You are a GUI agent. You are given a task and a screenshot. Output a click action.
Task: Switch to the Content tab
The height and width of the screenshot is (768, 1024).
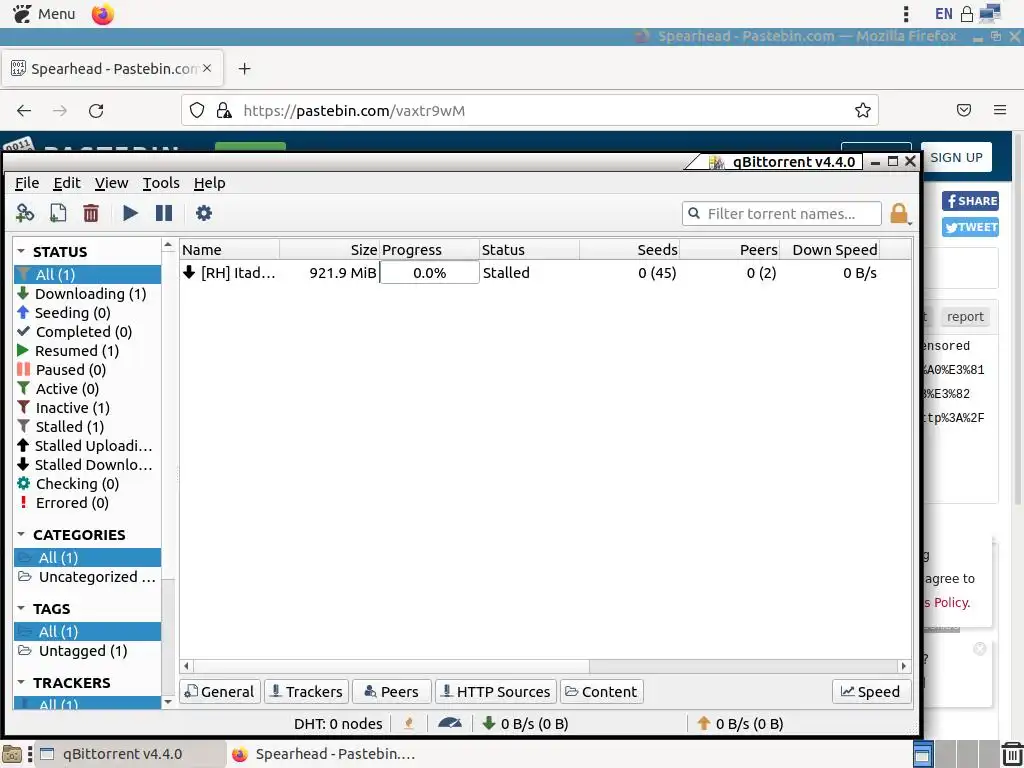click(x=601, y=692)
